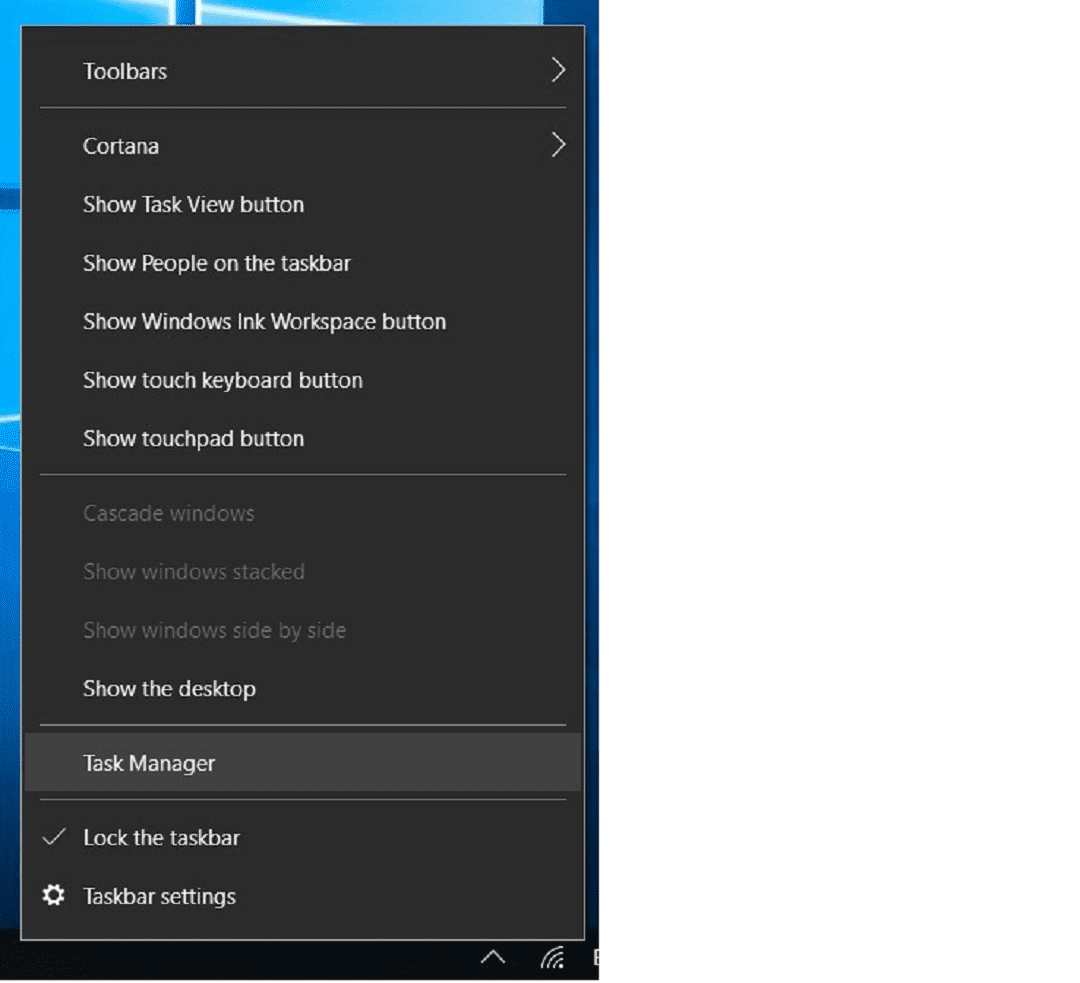This screenshot has width=1080, height=983.
Task: Toggle Show Task View button option
Action: [193, 204]
